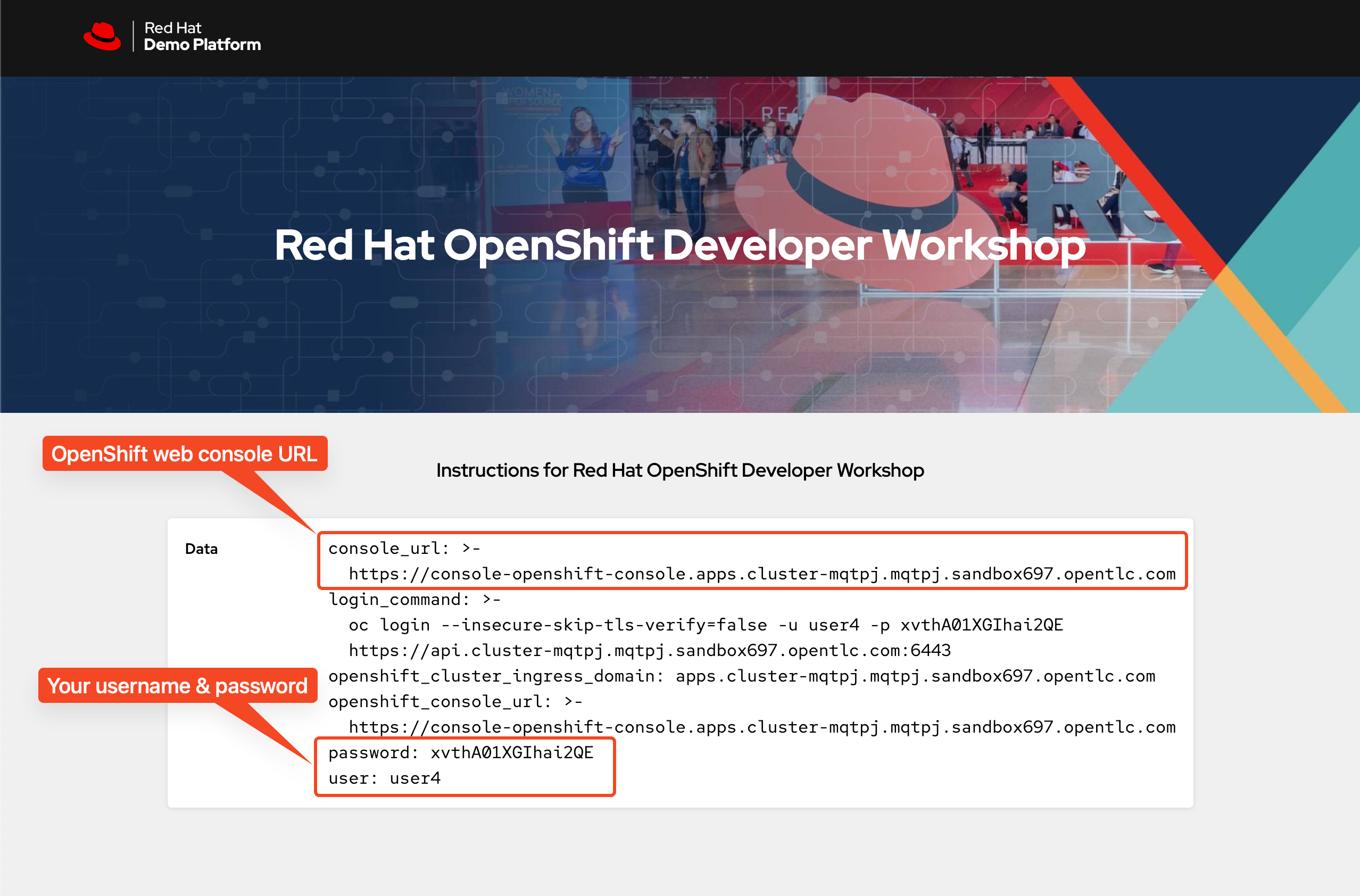Select the console URL under console_url

(762, 574)
